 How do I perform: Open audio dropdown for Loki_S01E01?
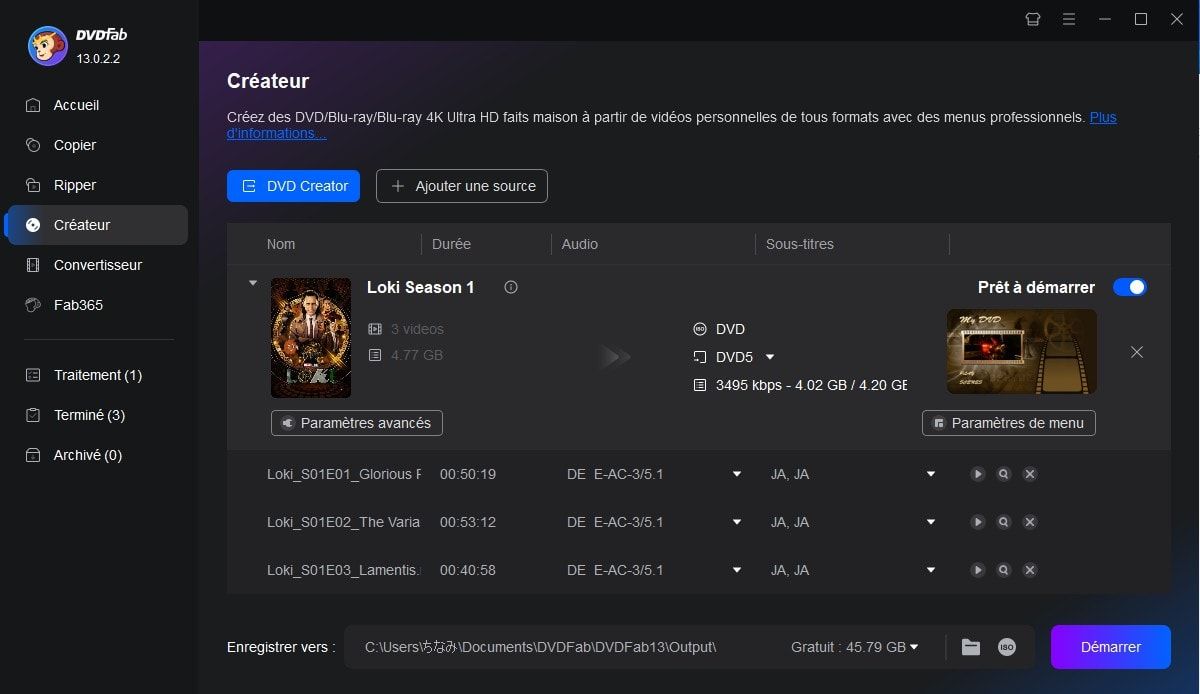[737, 474]
